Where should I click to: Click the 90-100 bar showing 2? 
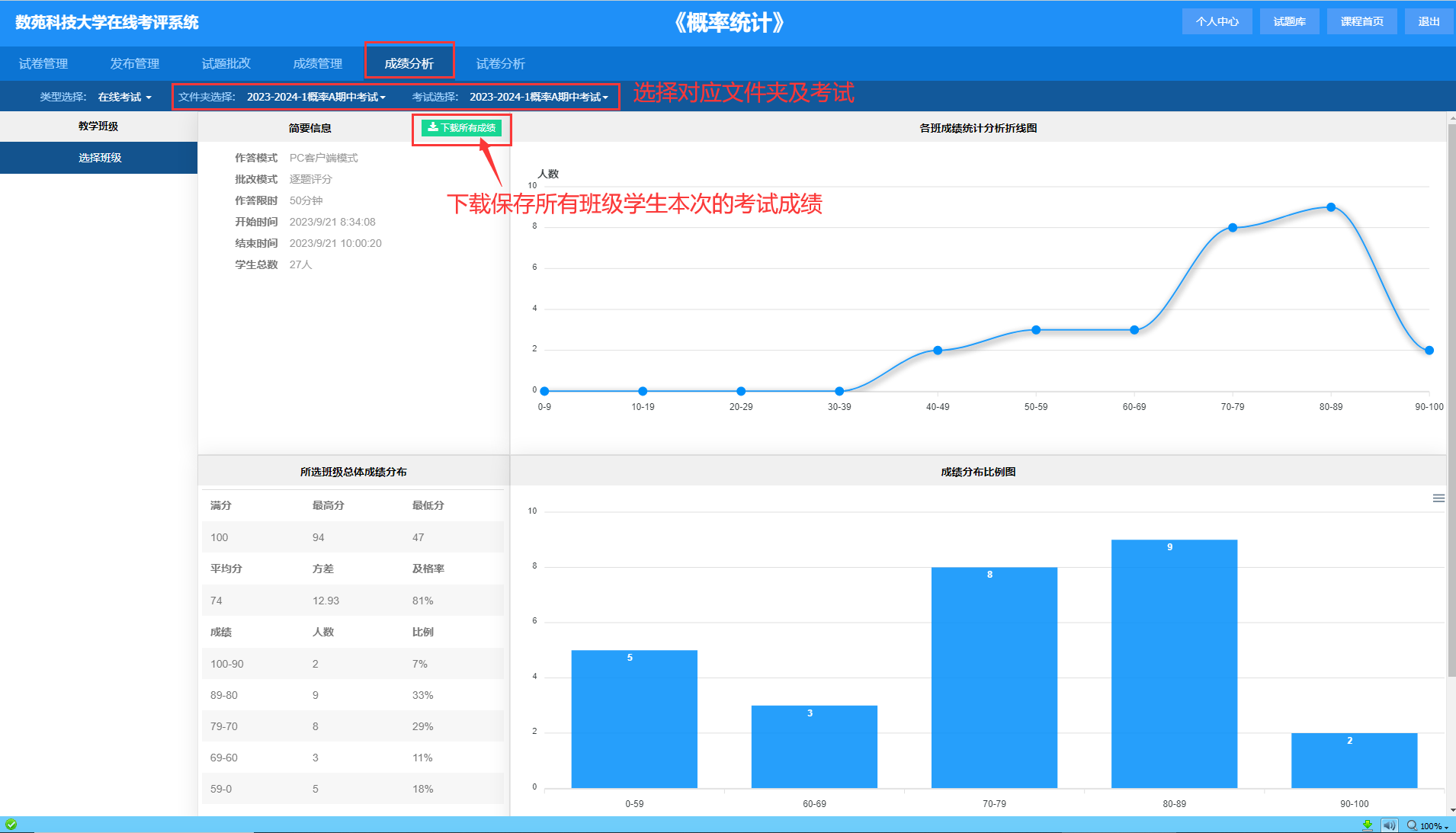click(x=1354, y=761)
